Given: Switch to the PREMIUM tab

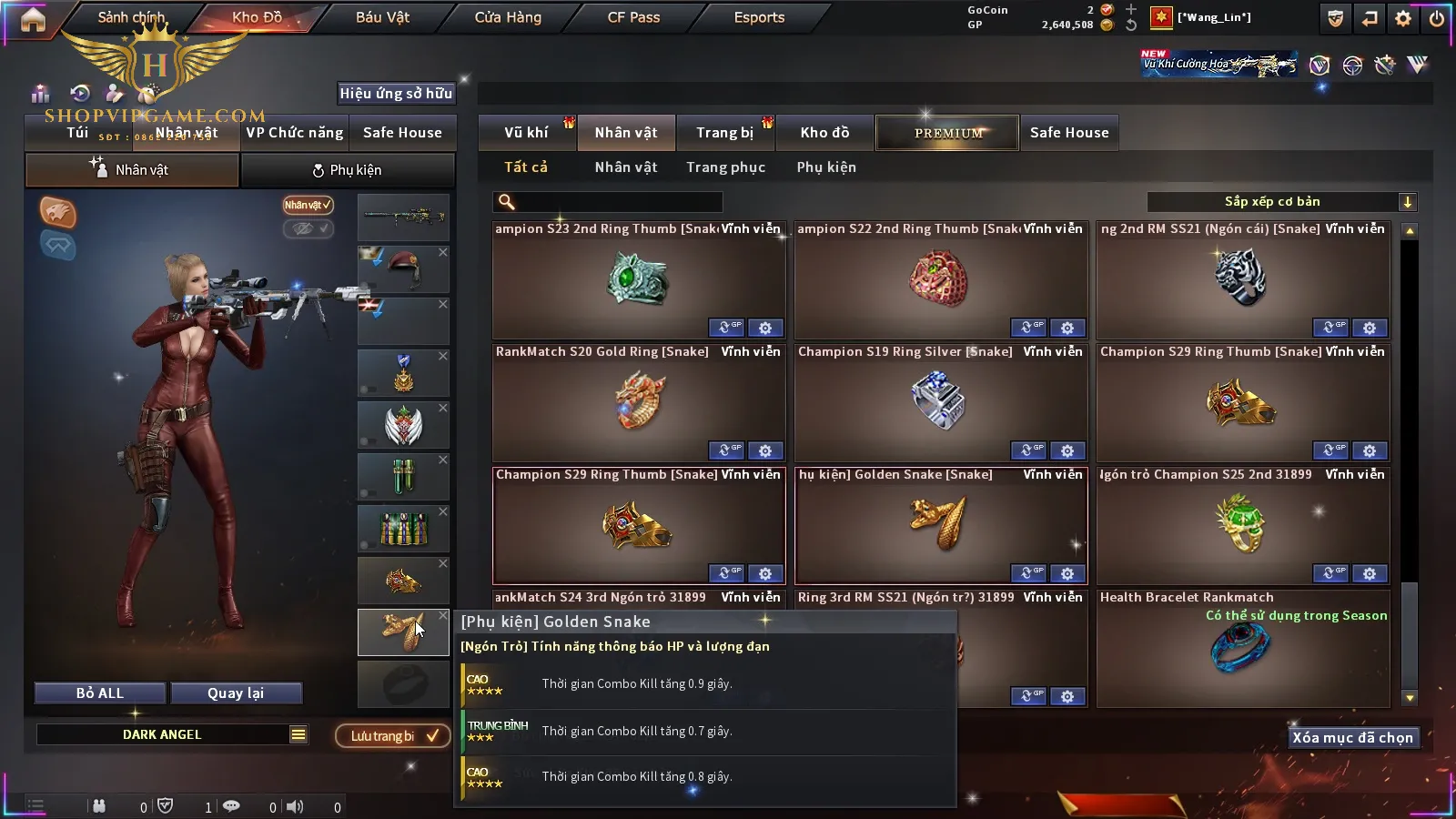Looking at the screenshot, I should coord(947,133).
